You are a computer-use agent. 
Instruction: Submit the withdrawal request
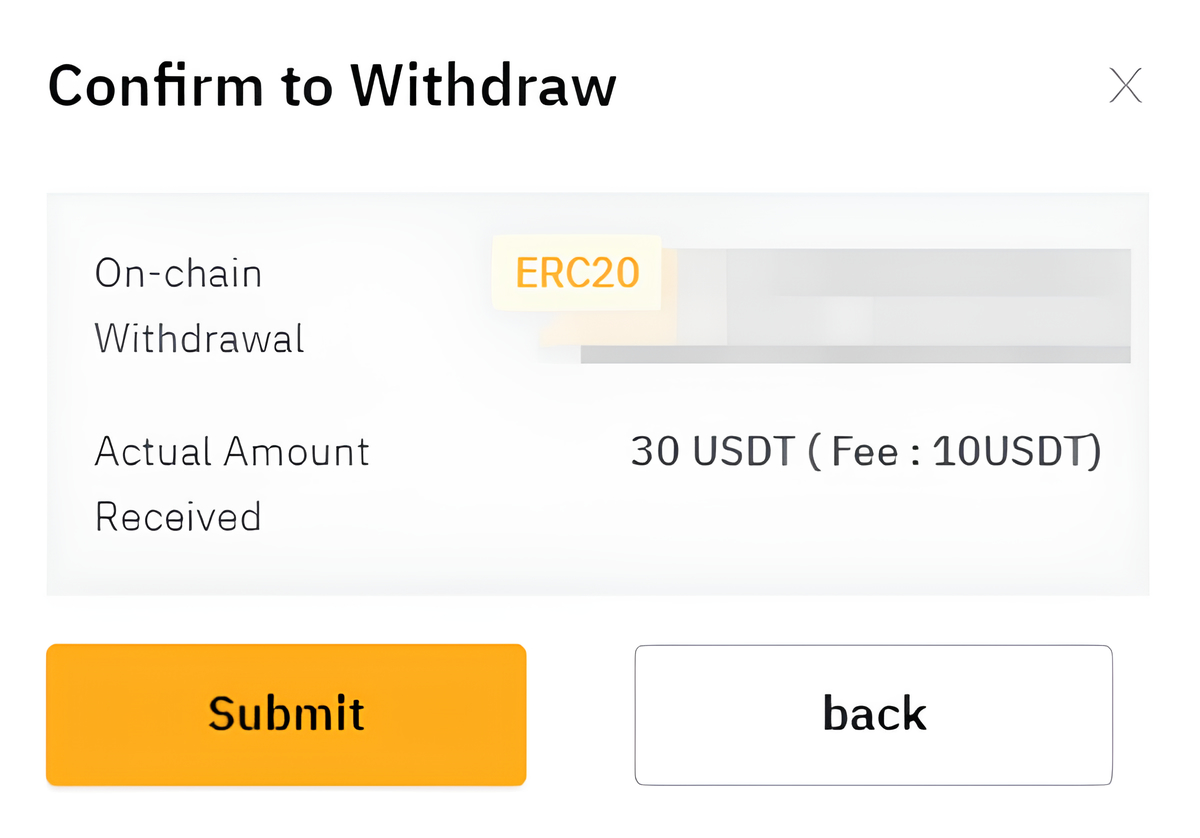click(286, 714)
